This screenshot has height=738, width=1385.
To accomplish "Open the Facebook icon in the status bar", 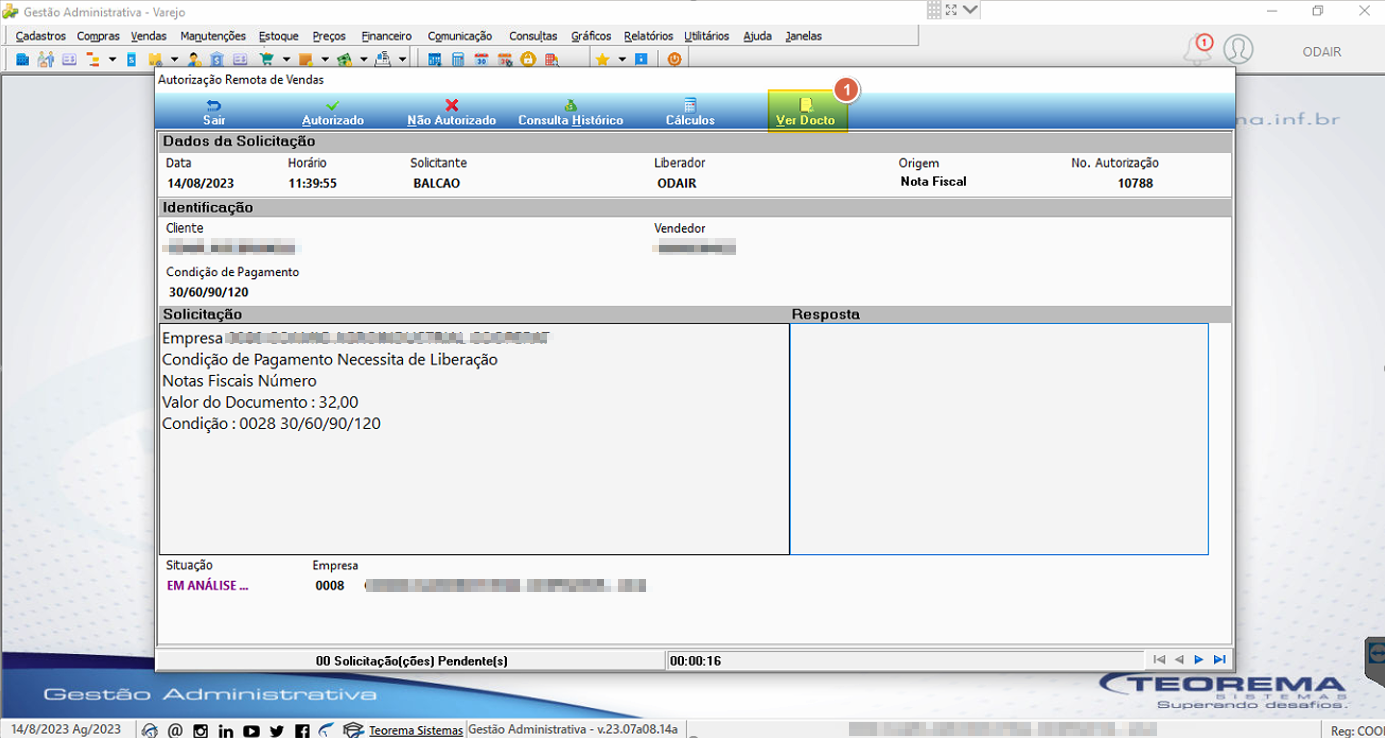I will 302,730.
